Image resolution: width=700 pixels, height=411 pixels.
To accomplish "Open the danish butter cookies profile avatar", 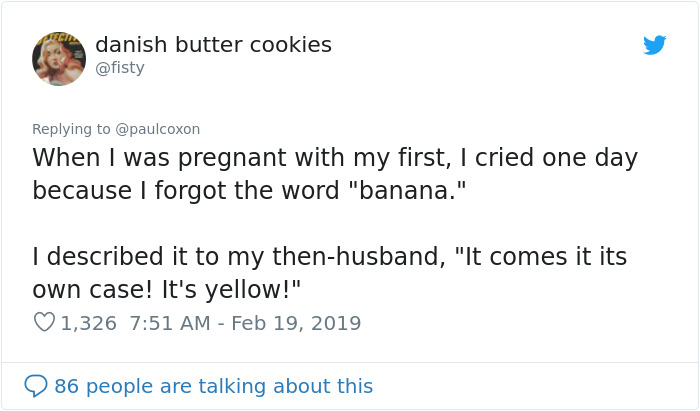I will (59, 58).
